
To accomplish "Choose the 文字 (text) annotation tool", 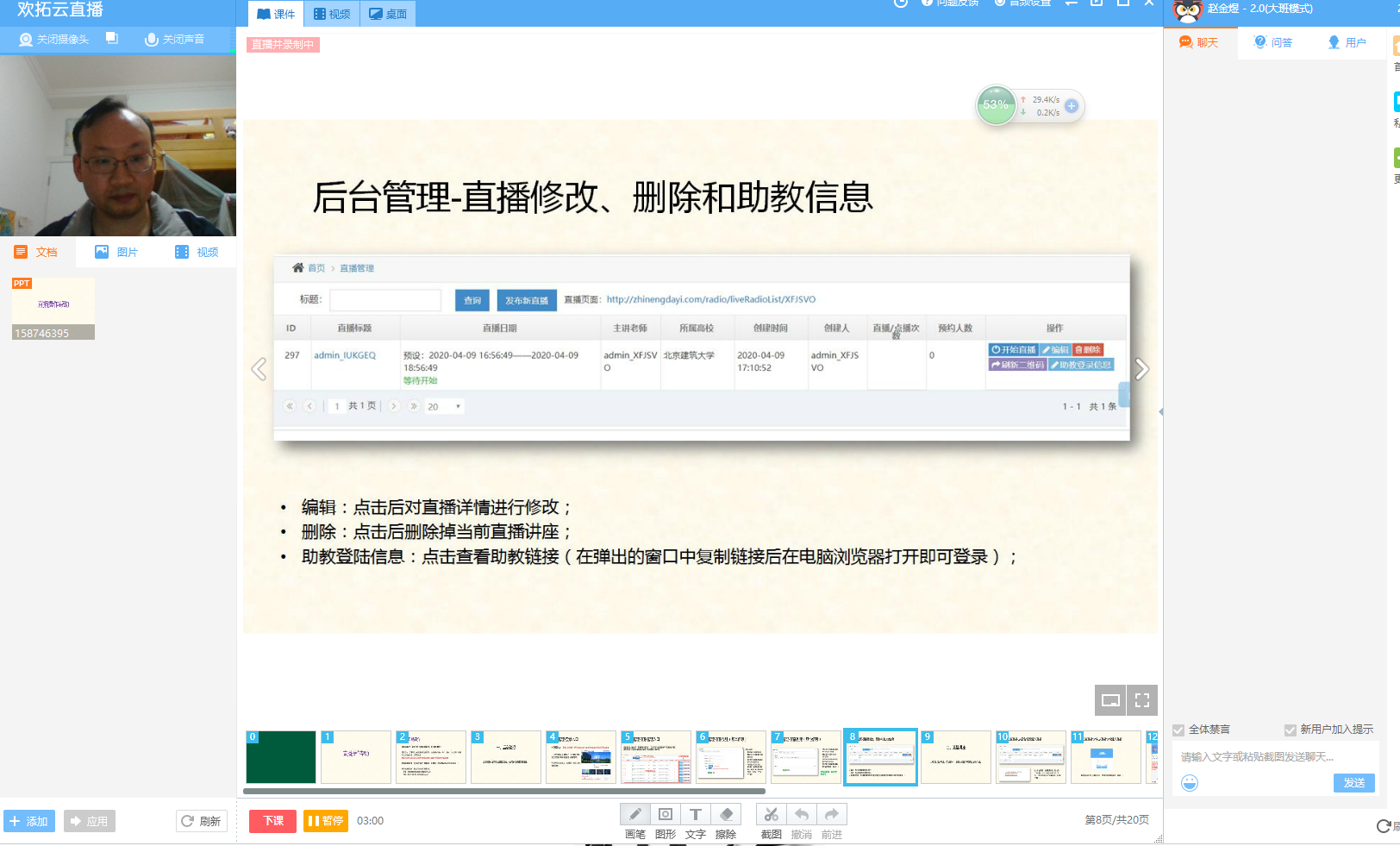I will tap(695, 813).
